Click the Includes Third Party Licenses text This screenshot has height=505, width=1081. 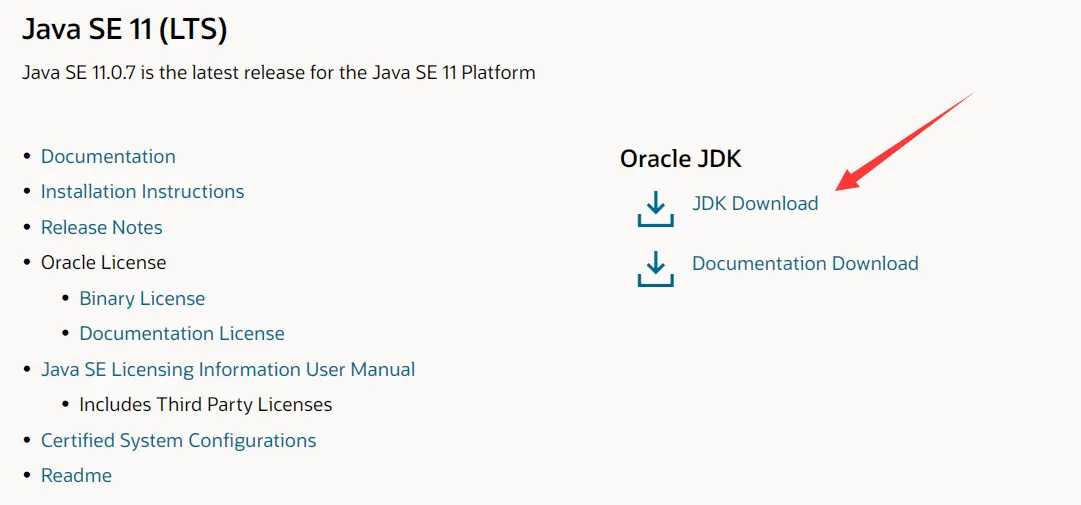point(205,405)
